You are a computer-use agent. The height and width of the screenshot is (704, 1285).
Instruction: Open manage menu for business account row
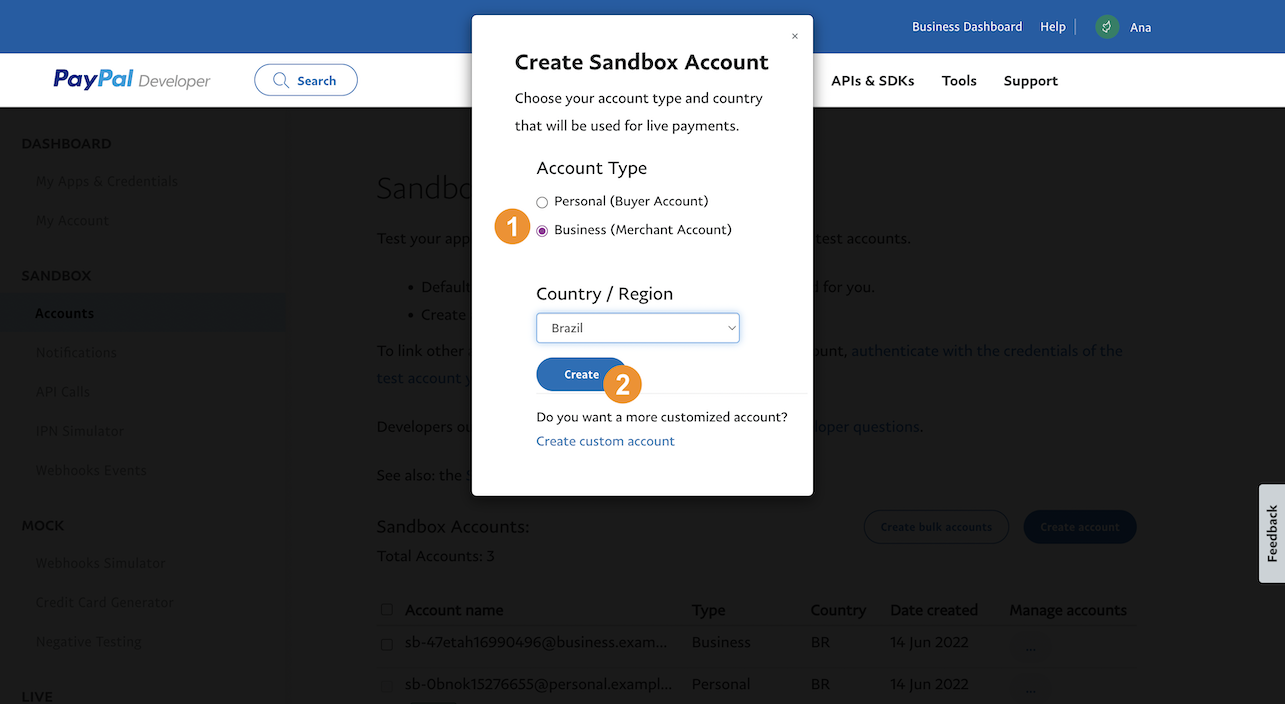(1031, 647)
